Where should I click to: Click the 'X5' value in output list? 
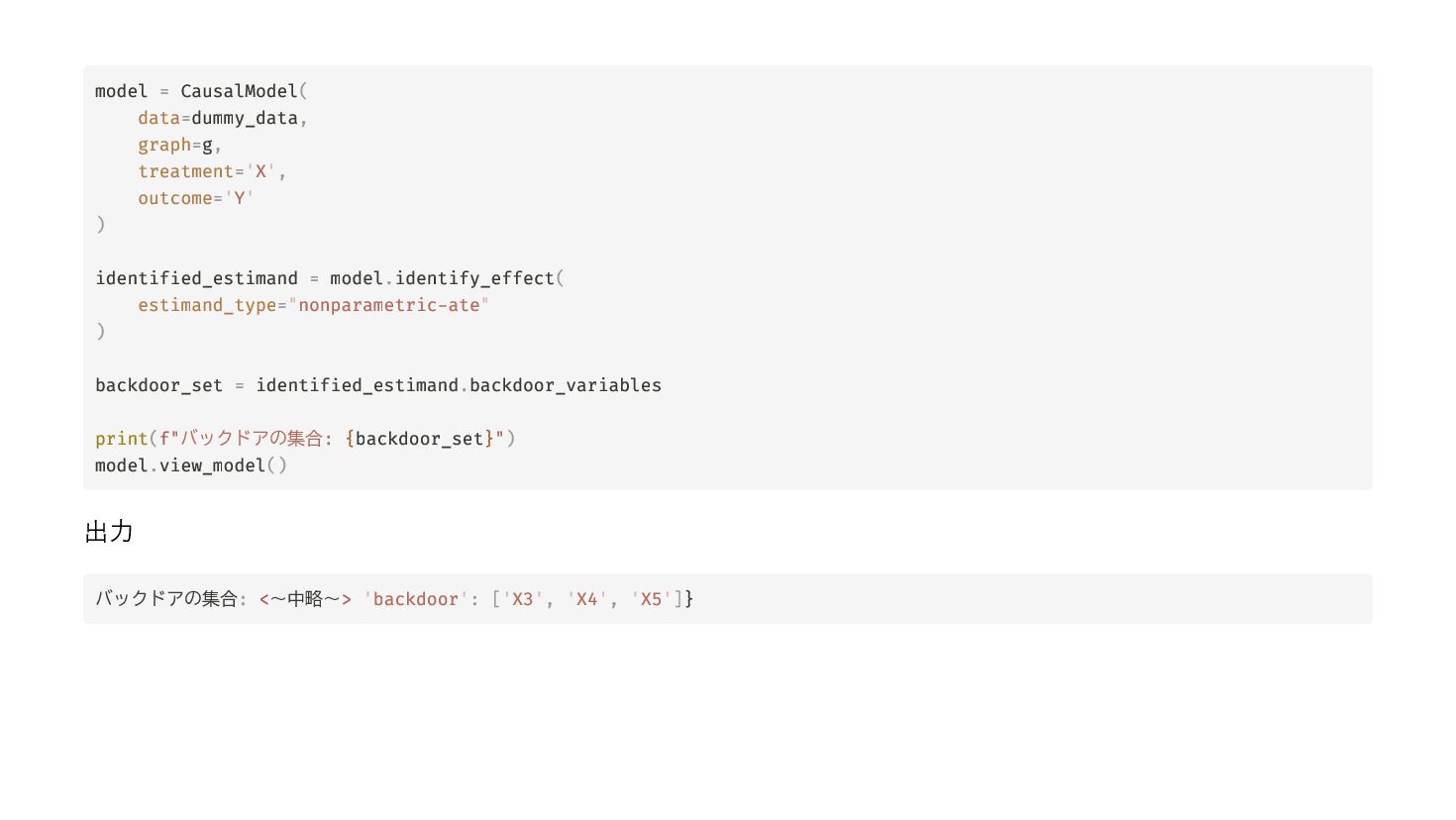(x=651, y=599)
